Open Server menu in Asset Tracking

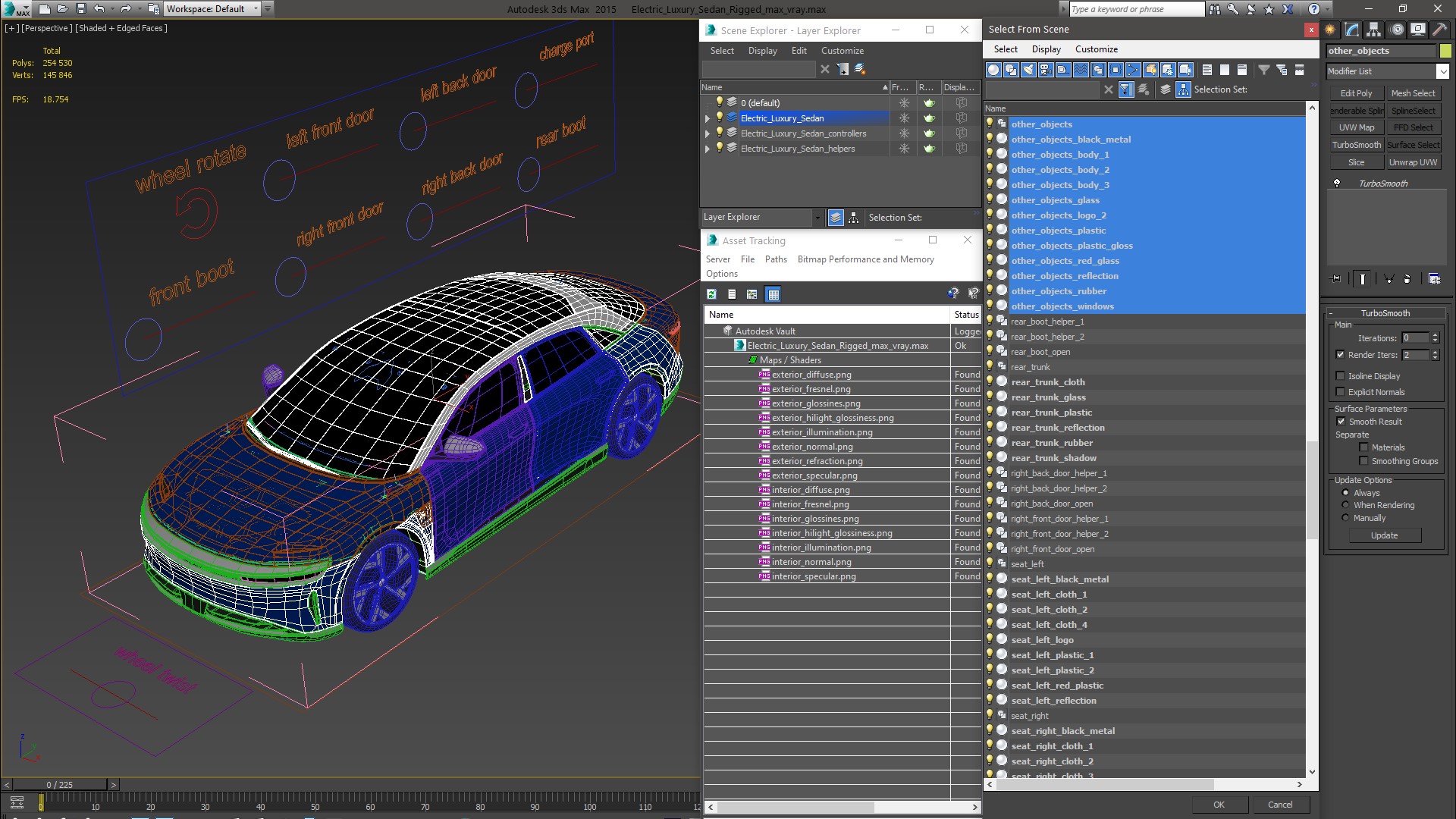pyautogui.click(x=717, y=259)
